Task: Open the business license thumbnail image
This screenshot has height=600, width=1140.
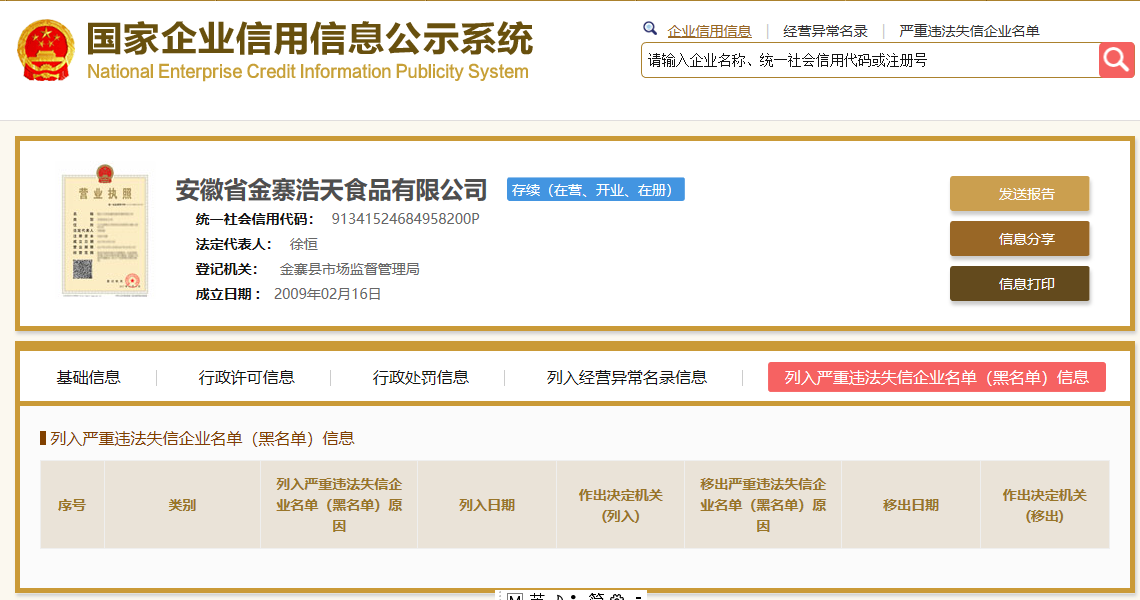Action: [105, 231]
